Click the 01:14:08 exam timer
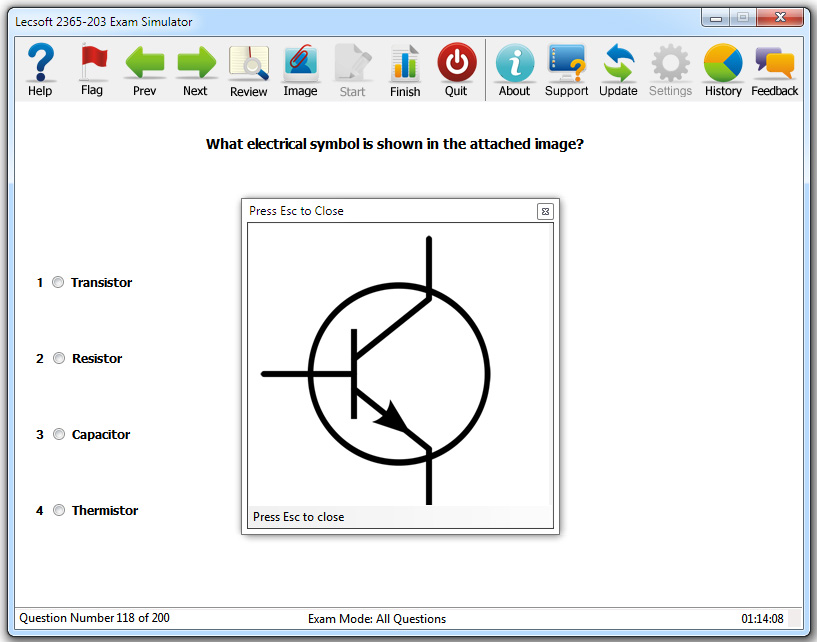The height and width of the screenshot is (642, 817). 762,619
